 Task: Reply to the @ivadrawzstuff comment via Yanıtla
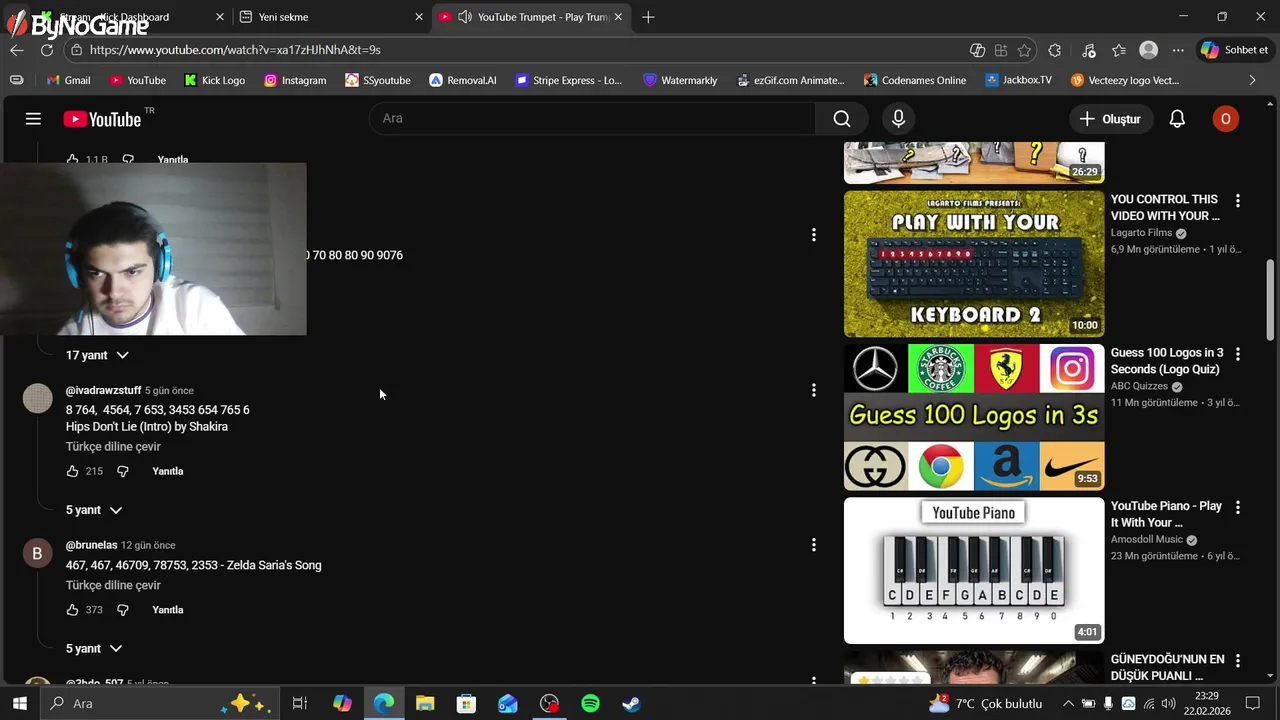[168, 471]
